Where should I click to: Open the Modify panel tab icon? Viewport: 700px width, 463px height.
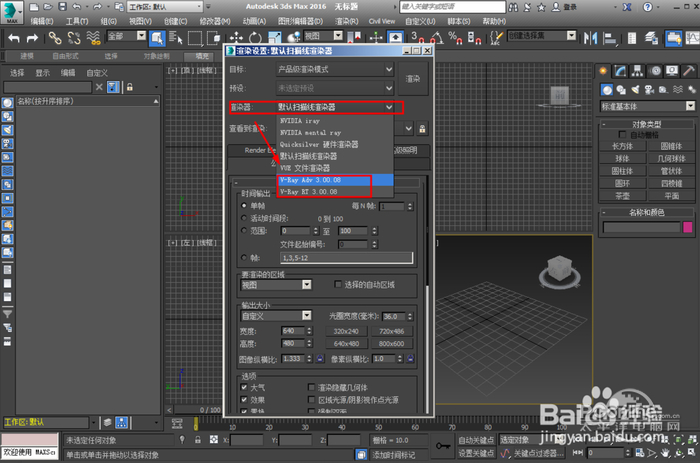(x=620, y=71)
